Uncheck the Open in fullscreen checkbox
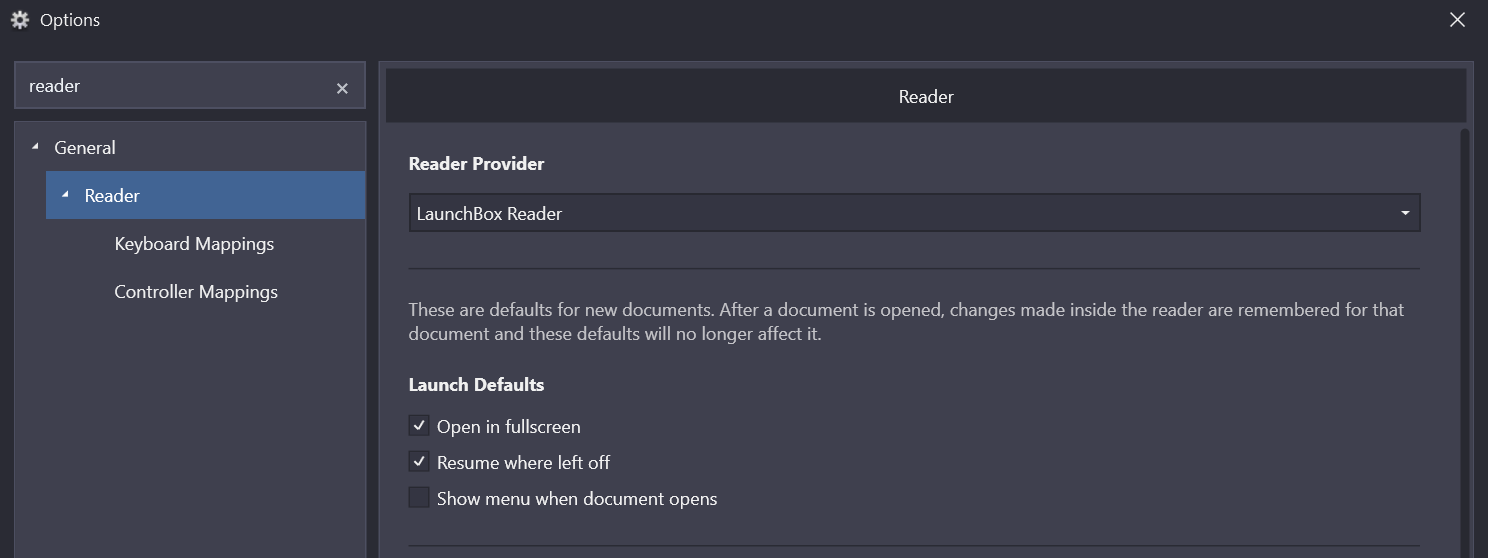The height and width of the screenshot is (558, 1488). click(x=419, y=426)
